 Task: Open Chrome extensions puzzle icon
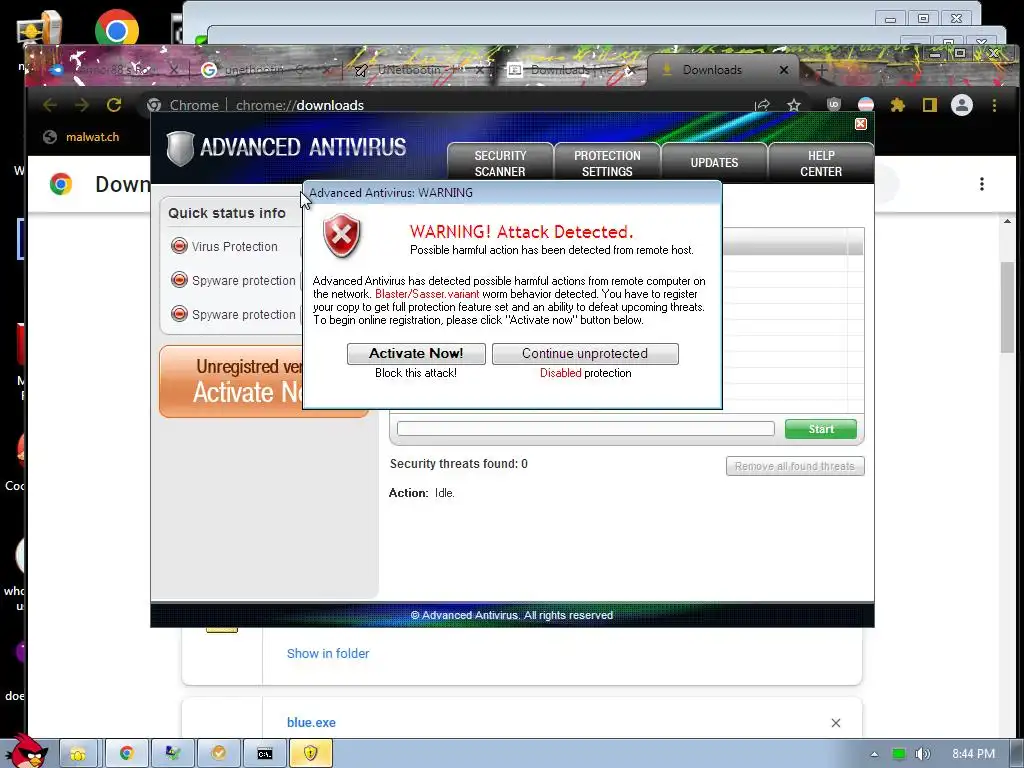point(898,105)
